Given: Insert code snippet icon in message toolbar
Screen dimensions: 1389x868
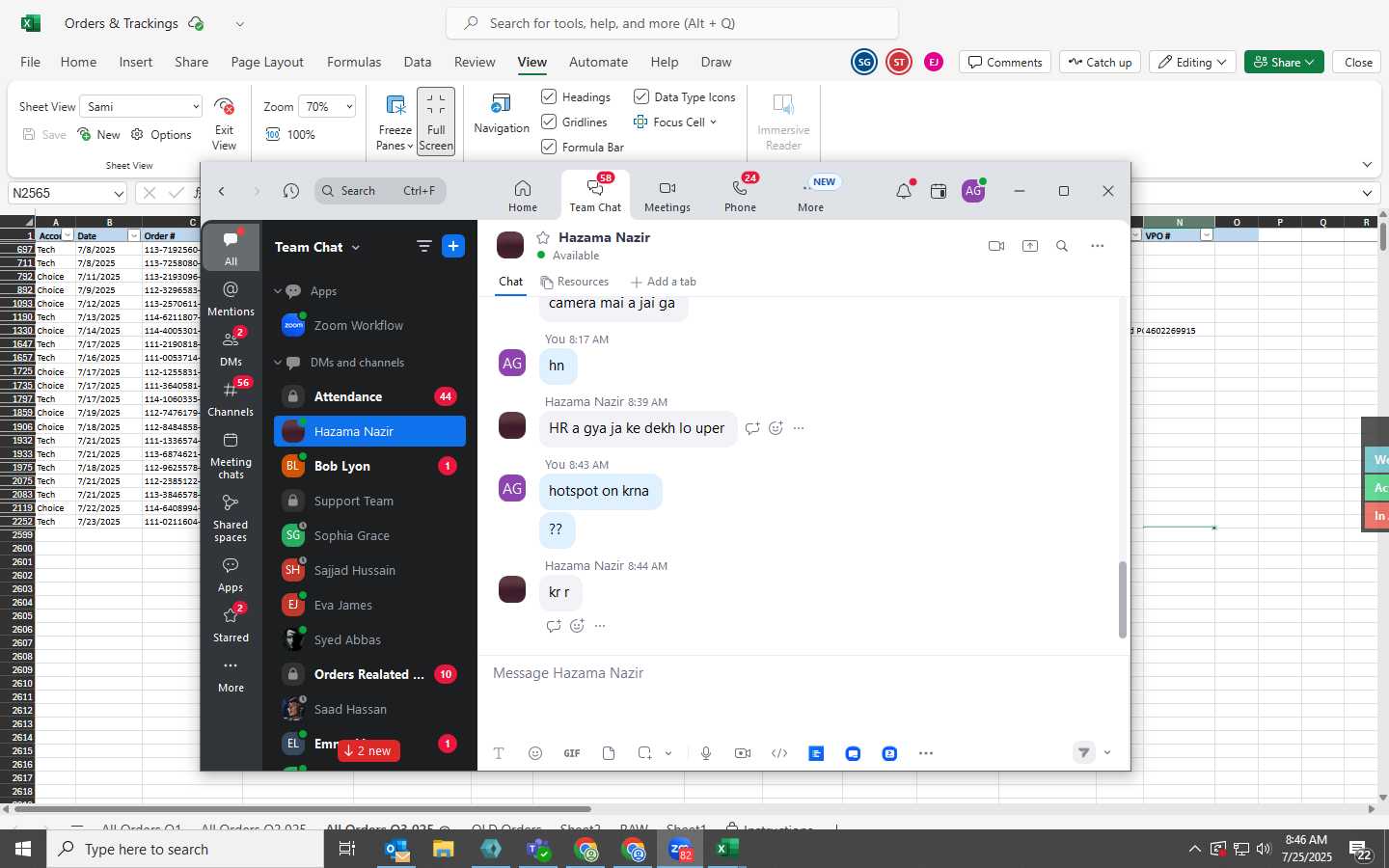Looking at the screenshot, I should pos(779,753).
